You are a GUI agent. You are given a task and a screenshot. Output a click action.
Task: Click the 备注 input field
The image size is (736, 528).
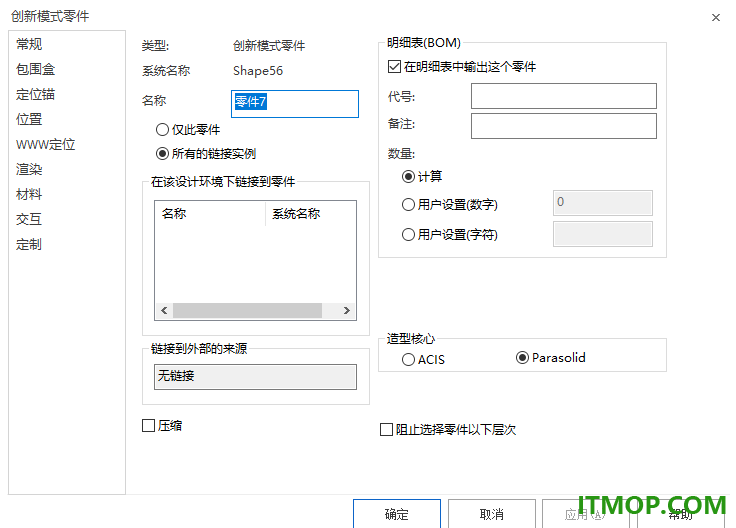coord(564,126)
